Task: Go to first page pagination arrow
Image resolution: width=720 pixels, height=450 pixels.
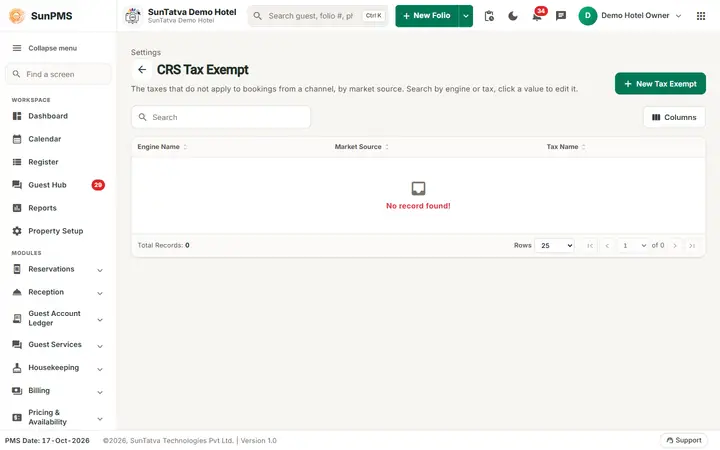Action: pyautogui.click(x=590, y=246)
